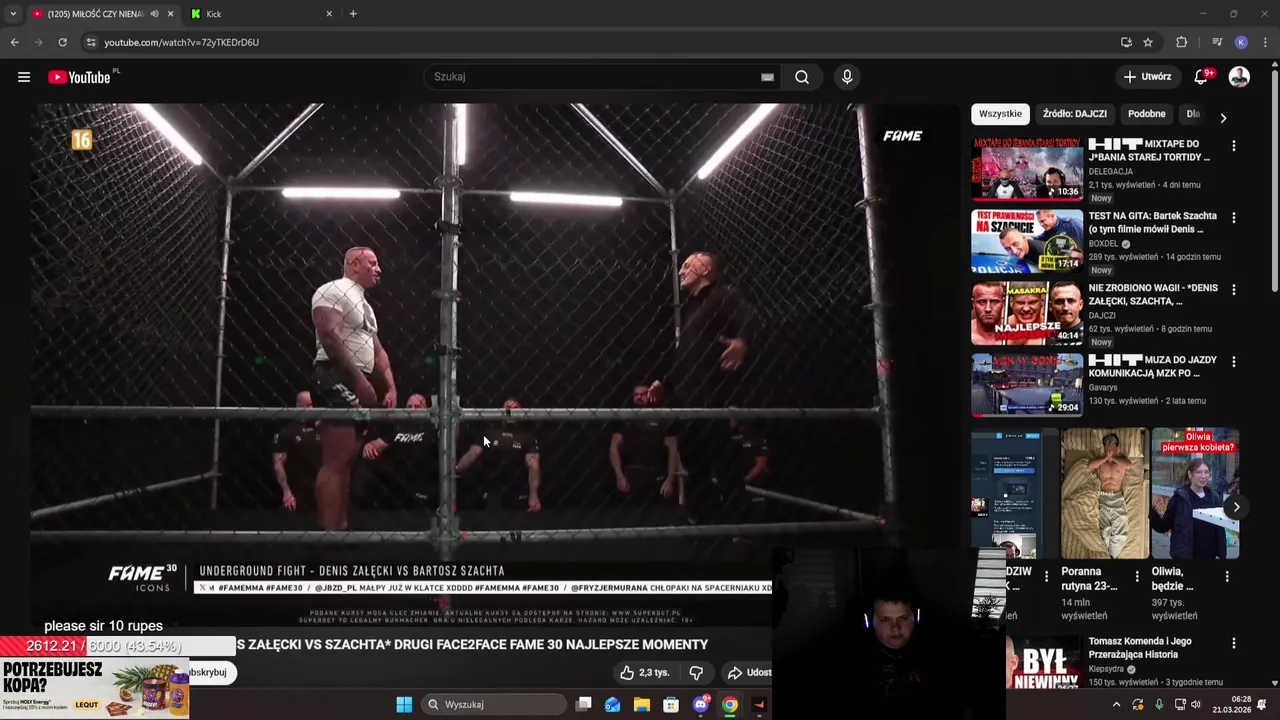Close the Kick browser tab
This screenshot has width=1280, height=720.
coord(329,14)
